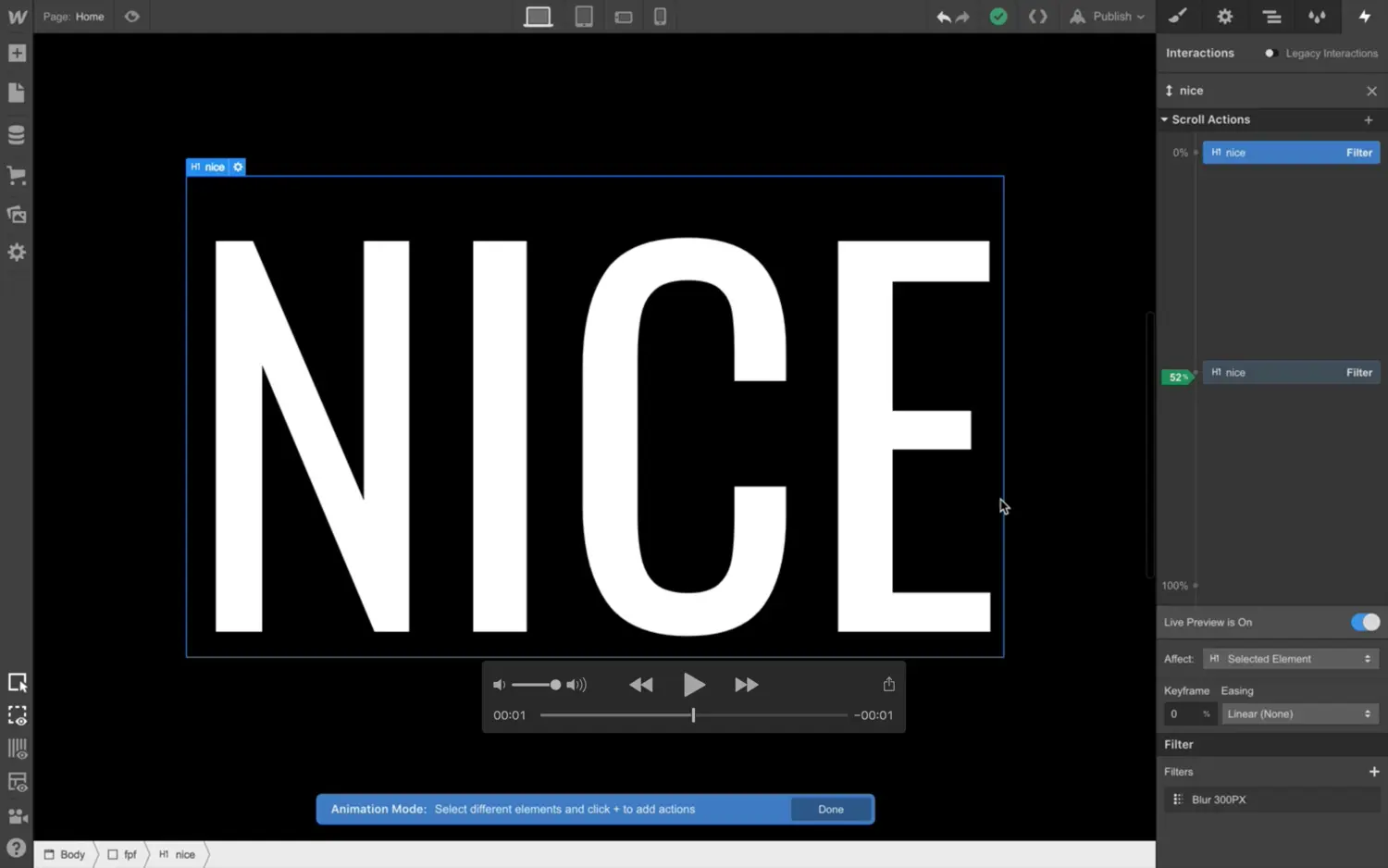
Task: Open the CMS Collections panel
Action: (x=17, y=134)
